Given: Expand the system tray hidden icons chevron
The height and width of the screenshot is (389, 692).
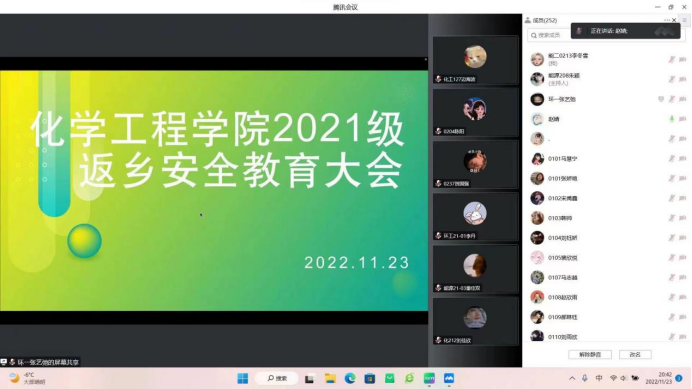Looking at the screenshot, I should pyautogui.click(x=572, y=378).
